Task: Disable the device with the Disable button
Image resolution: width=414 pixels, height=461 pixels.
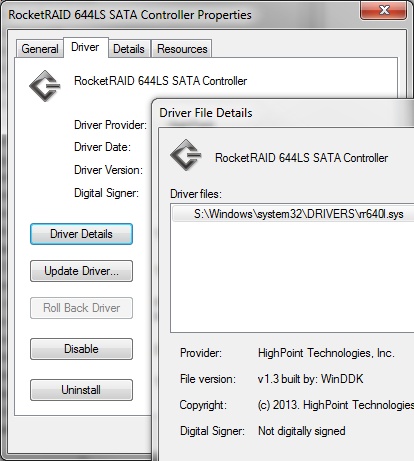Action: click(81, 349)
